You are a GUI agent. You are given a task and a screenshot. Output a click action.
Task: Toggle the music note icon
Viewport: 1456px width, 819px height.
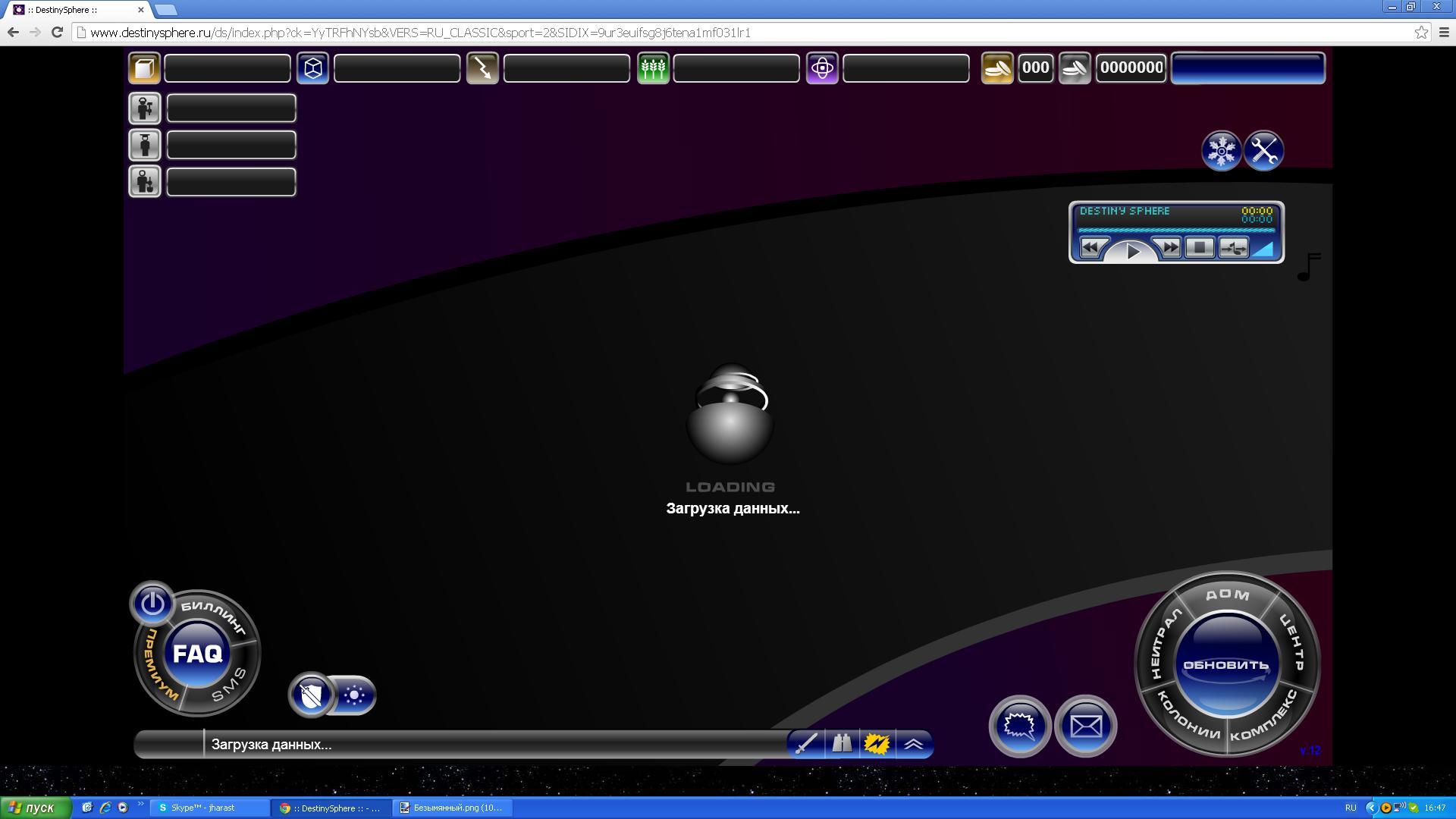click(x=1308, y=266)
